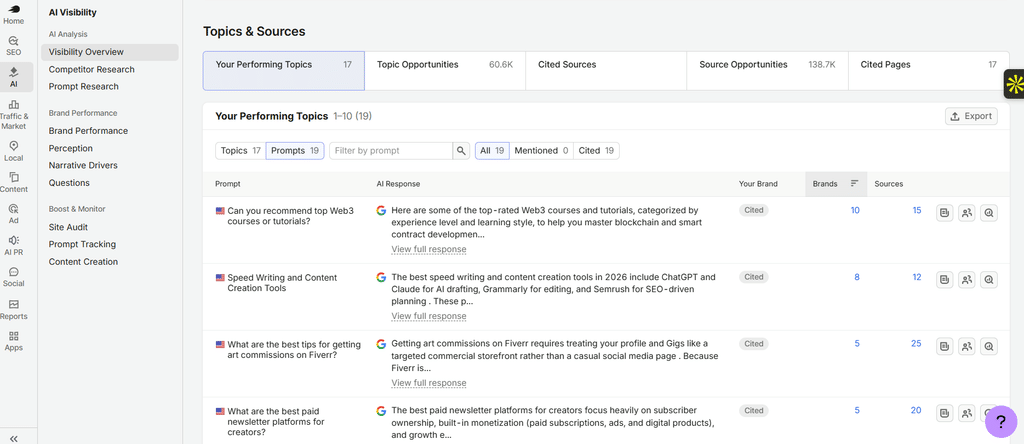Export the performing topics table
This screenshot has height=444, width=1024.
coord(971,116)
